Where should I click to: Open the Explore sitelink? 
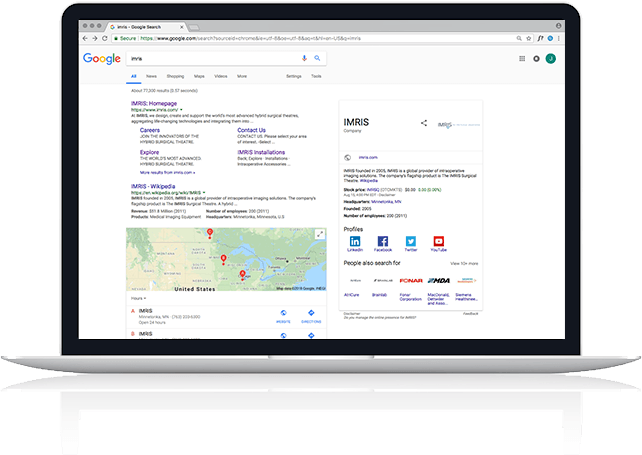[x=149, y=152]
